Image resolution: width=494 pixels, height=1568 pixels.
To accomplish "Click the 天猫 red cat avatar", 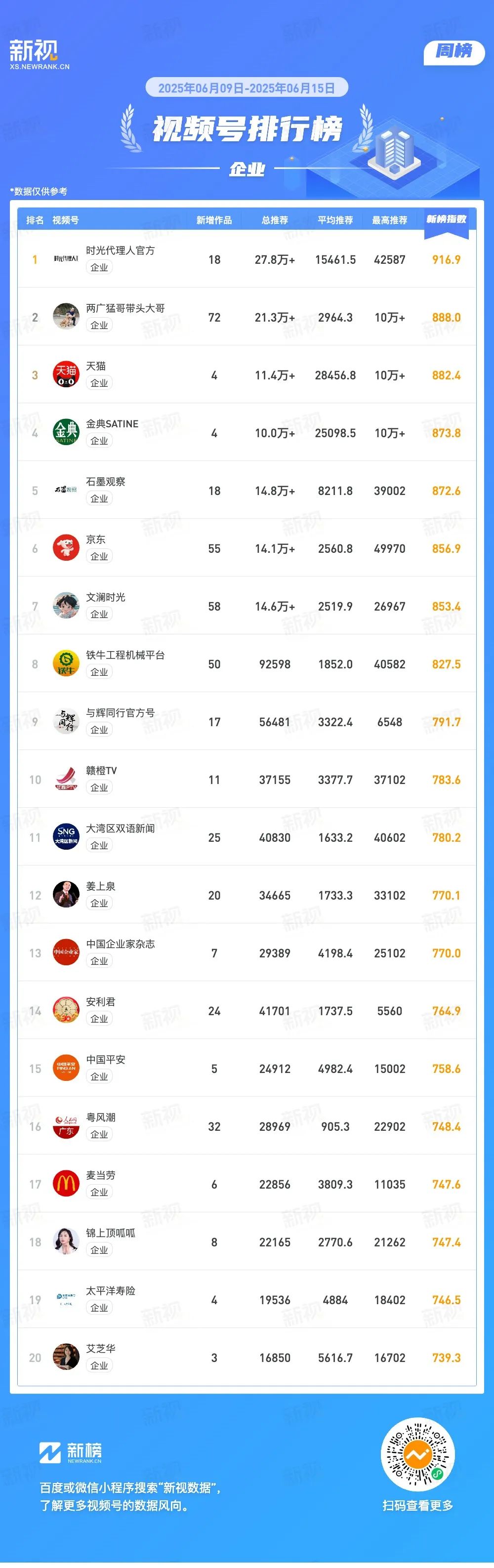I will (x=66, y=375).
